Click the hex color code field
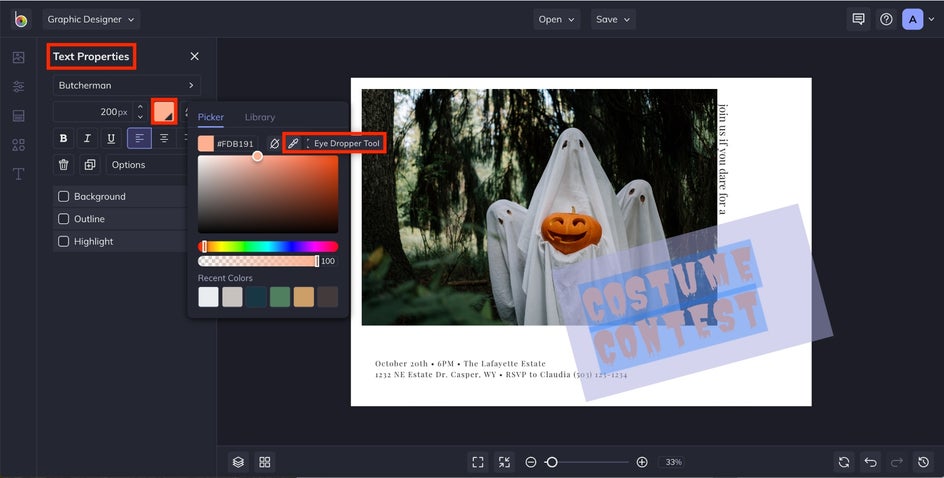Image resolution: width=944 pixels, height=478 pixels. point(236,144)
